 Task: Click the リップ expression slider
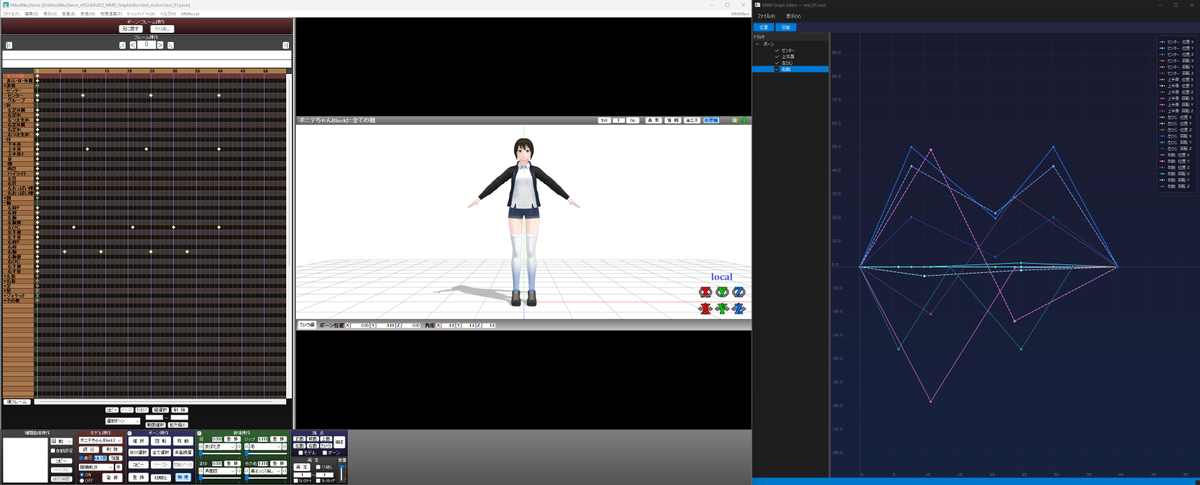click(266, 453)
